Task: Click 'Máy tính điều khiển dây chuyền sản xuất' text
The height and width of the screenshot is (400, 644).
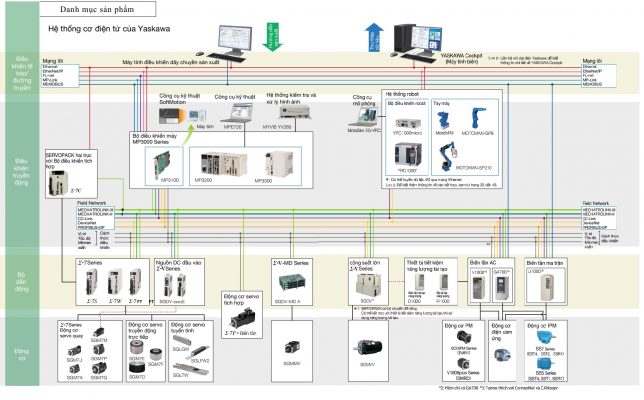Action: tap(171, 62)
